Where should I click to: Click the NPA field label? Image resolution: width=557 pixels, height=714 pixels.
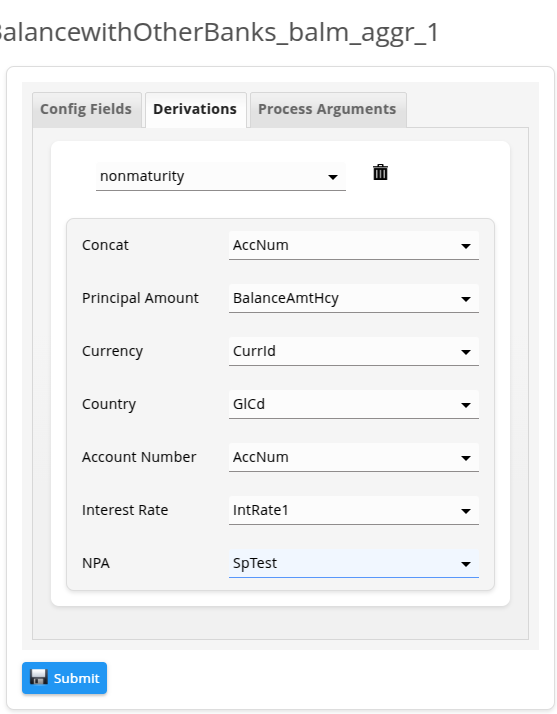[96, 563]
